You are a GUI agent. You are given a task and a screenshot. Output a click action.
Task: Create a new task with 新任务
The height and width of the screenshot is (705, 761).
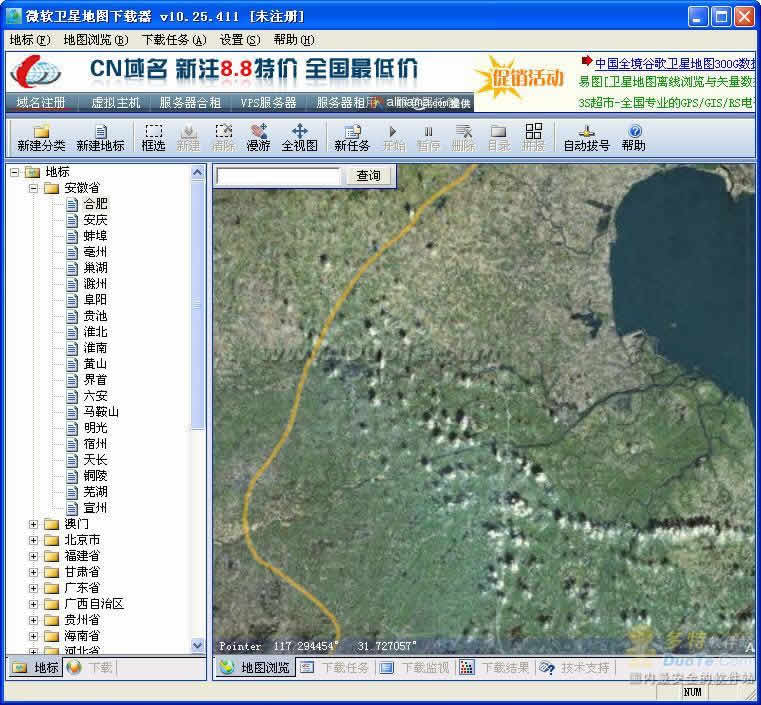(x=352, y=138)
